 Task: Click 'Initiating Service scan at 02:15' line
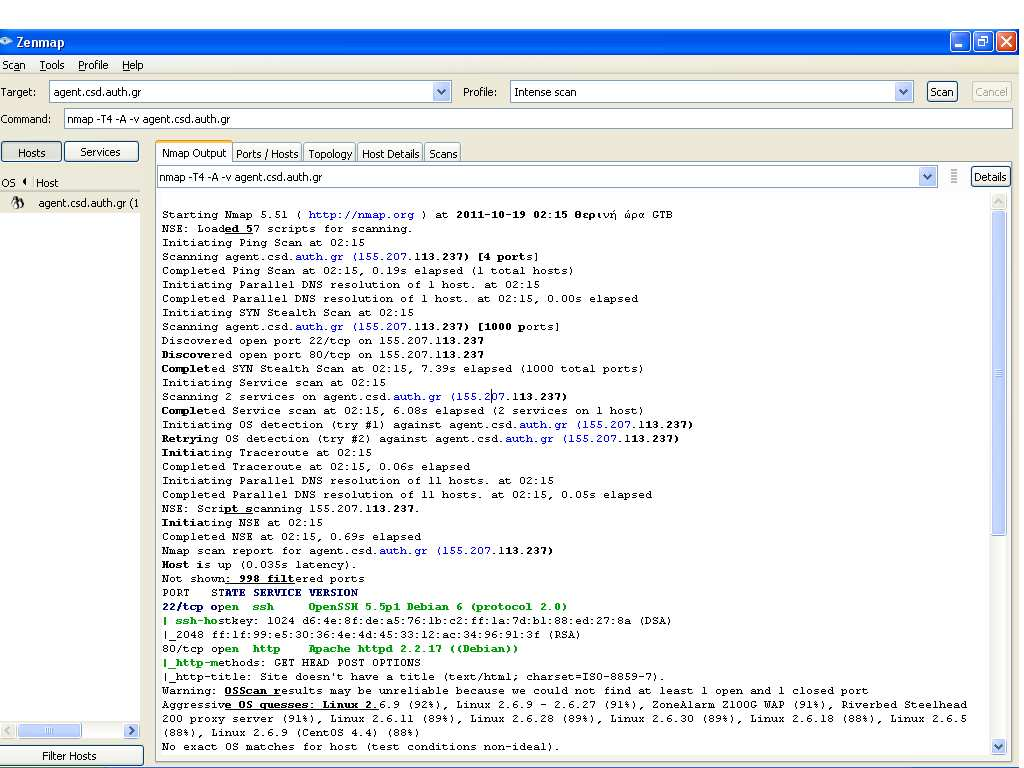pyautogui.click(x=274, y=383)
